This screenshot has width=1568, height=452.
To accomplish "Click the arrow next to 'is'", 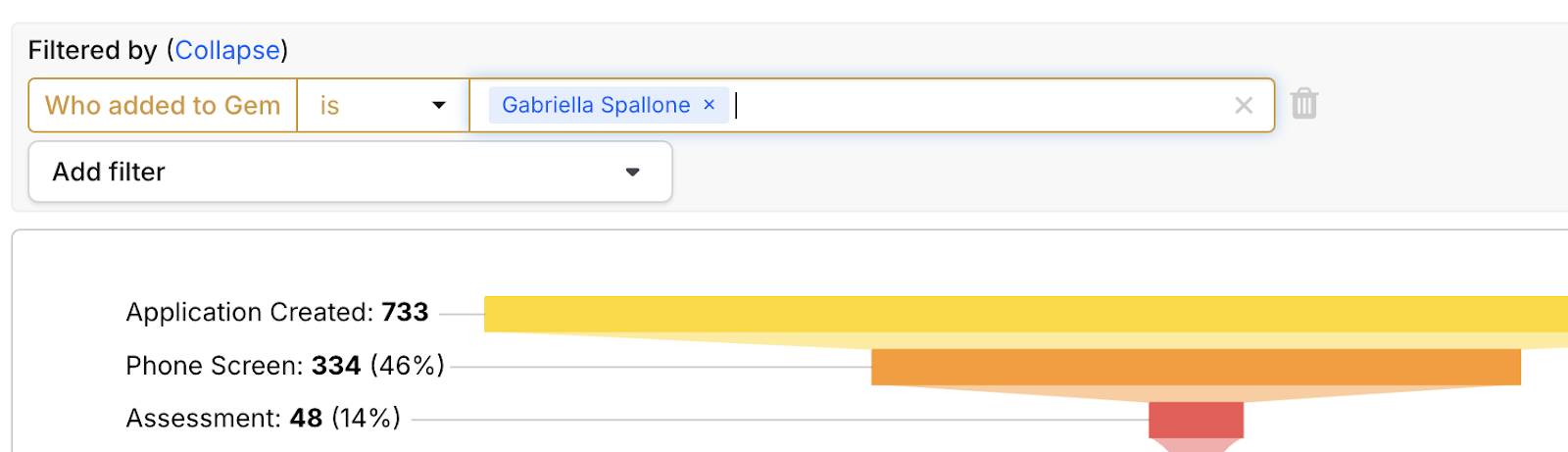I will click(x=439, y=106).
